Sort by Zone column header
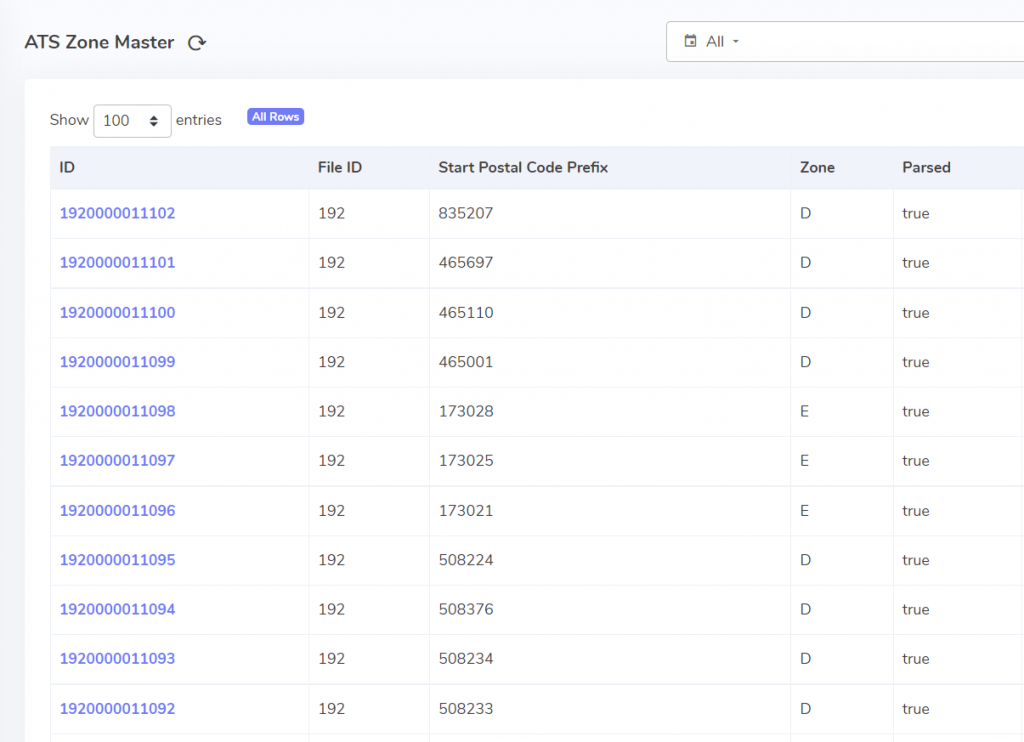Image resolution: width=1024 pixels, height=742 pixels. pos(817,167)
